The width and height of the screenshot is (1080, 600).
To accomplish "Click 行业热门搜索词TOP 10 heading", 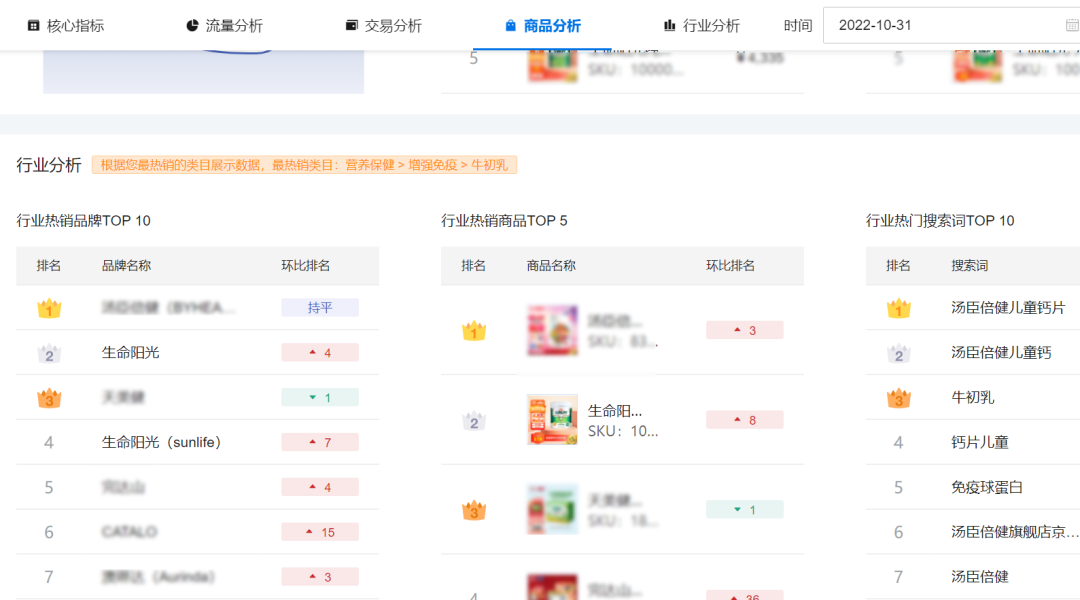I will (940, 221).
